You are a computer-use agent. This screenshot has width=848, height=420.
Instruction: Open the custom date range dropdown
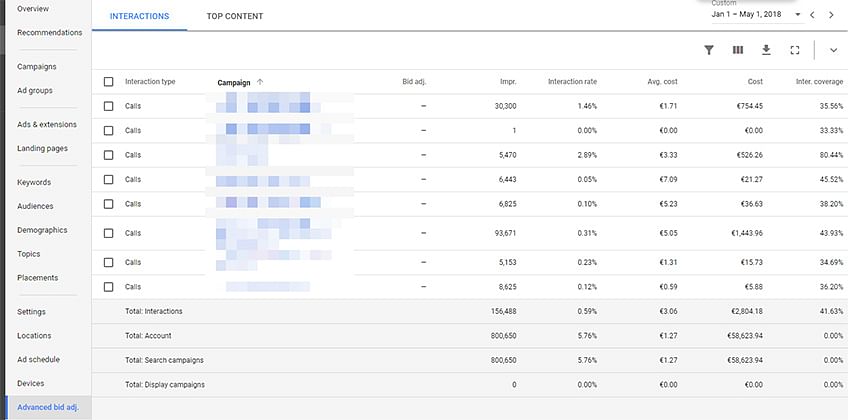[756, 15]
